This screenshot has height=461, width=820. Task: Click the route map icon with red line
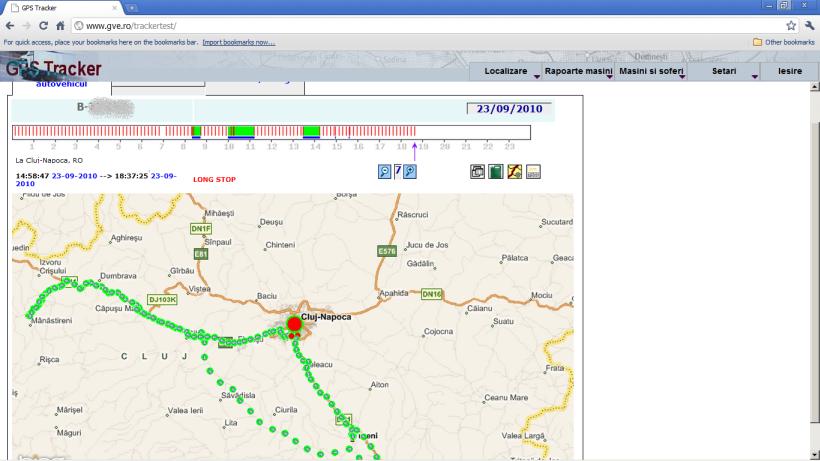(x=514, y=172)
